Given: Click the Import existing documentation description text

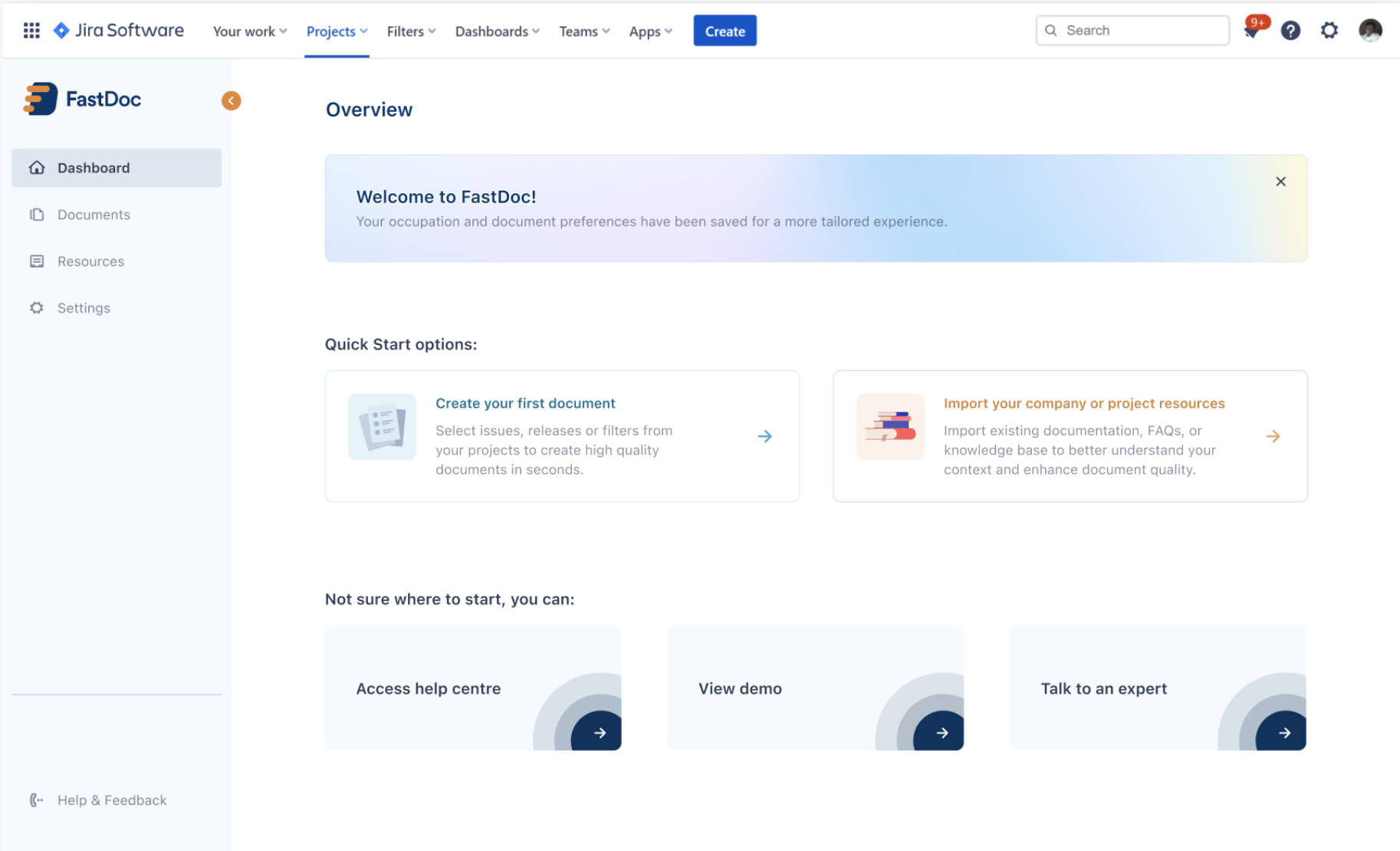Looking at the screenshot, I should coord(1080,450).
